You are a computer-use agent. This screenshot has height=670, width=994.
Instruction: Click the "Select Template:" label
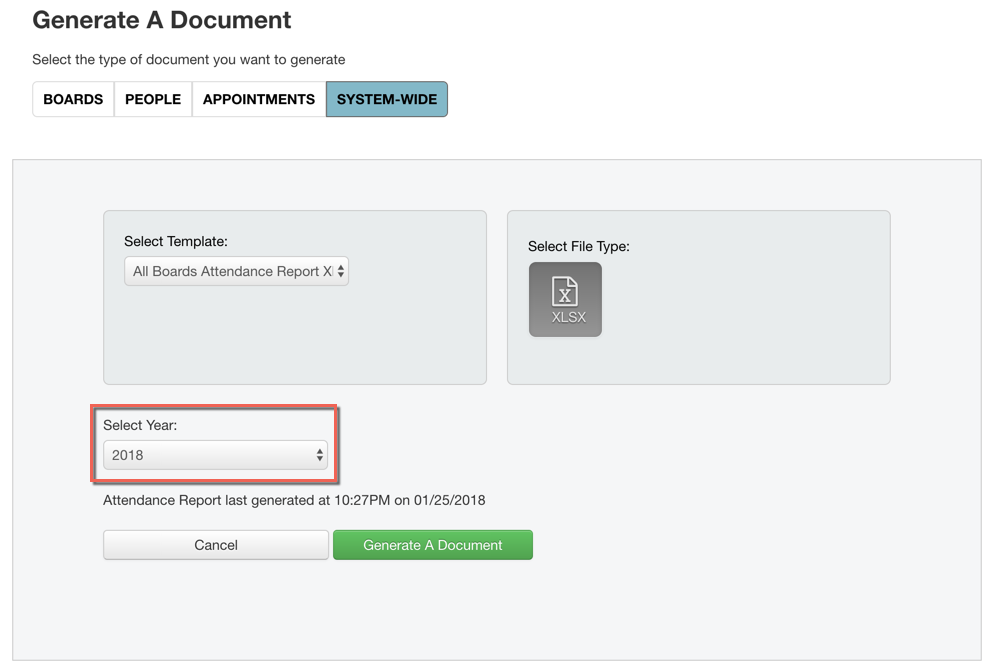pyautogui.click(x=176, y=241)
